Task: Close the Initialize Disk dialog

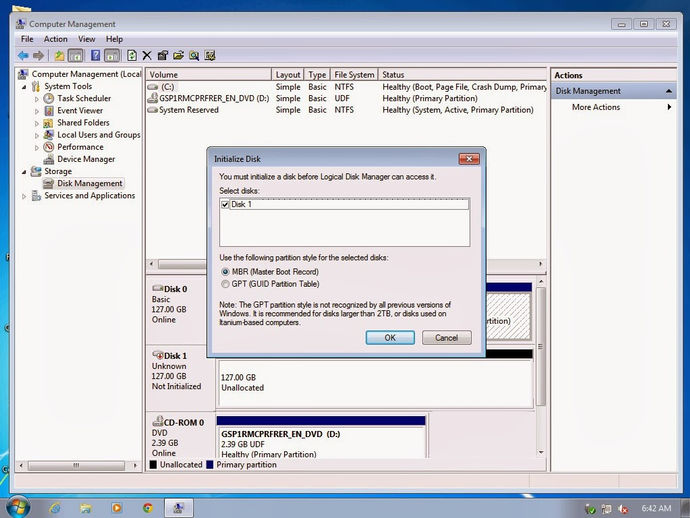Action: tap(469, 159)
